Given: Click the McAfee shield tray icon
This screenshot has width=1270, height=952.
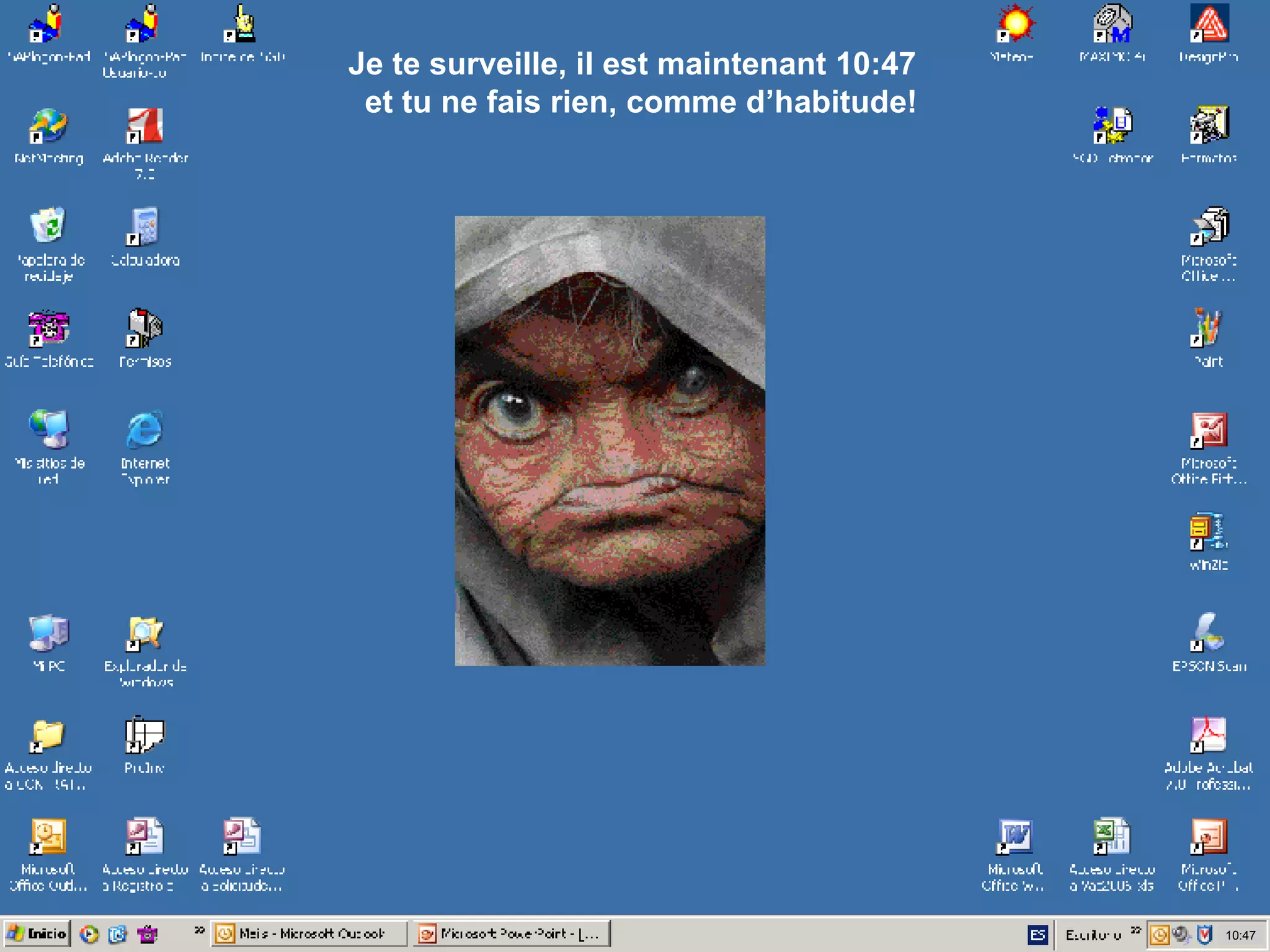Looking at the screenshot, I should tap(1204, 934).
